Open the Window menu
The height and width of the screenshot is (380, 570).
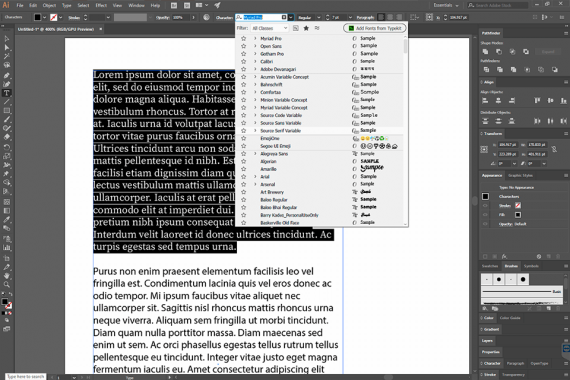click(x=136, y=5)
